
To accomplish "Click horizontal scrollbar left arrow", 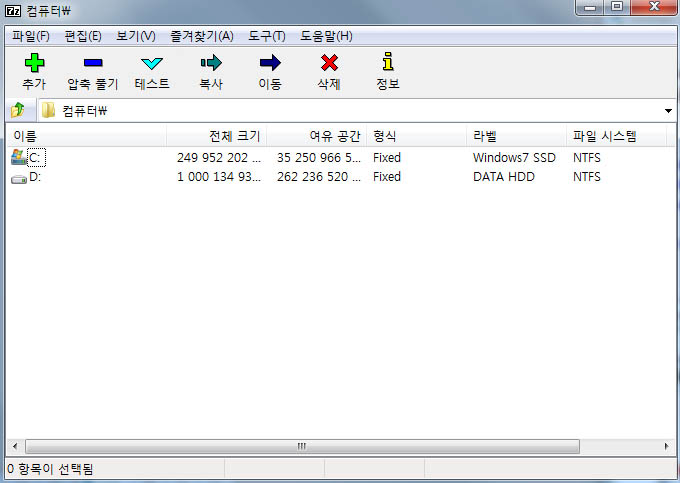I will 15,446.
